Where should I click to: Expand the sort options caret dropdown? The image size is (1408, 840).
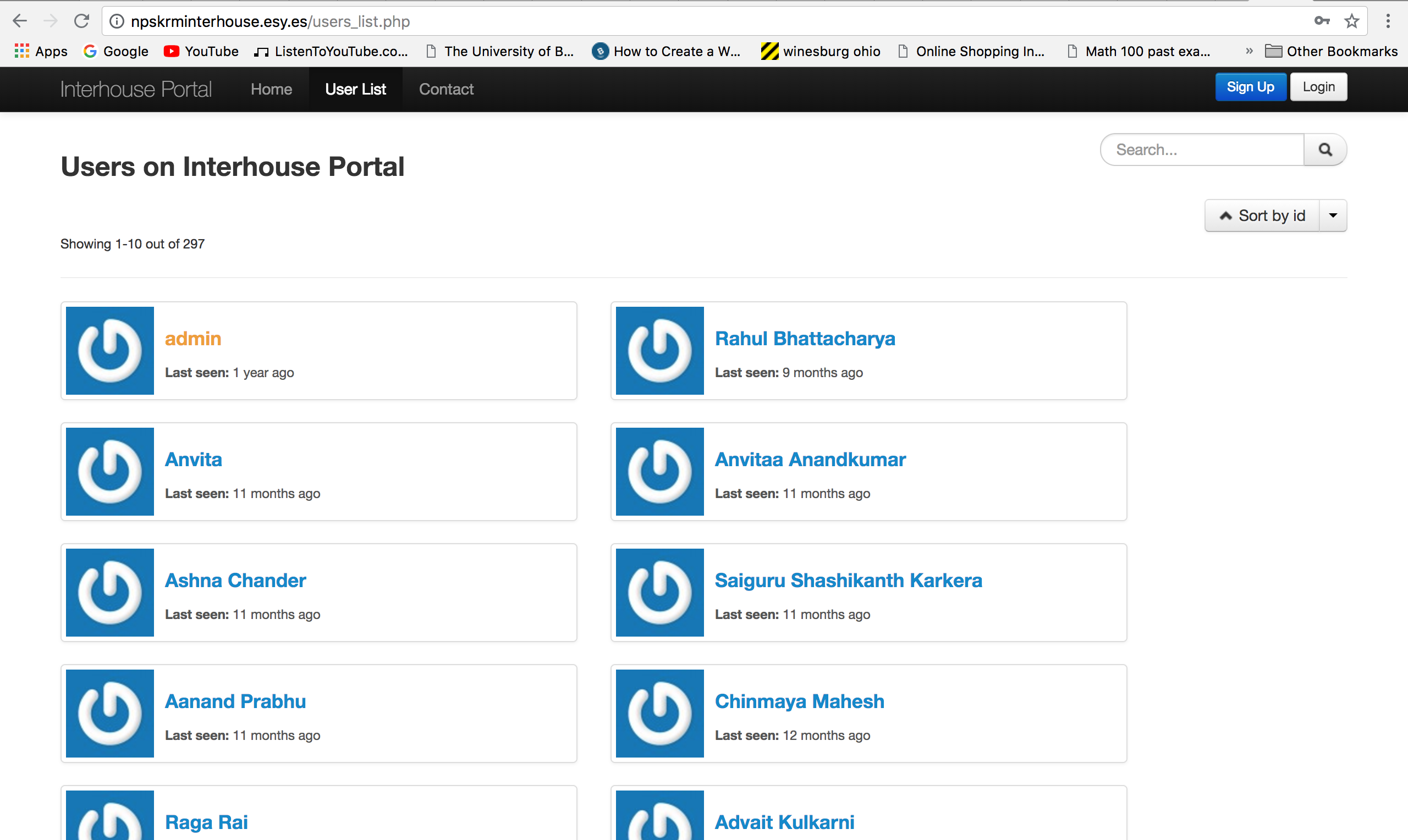tap(1333, 215)
